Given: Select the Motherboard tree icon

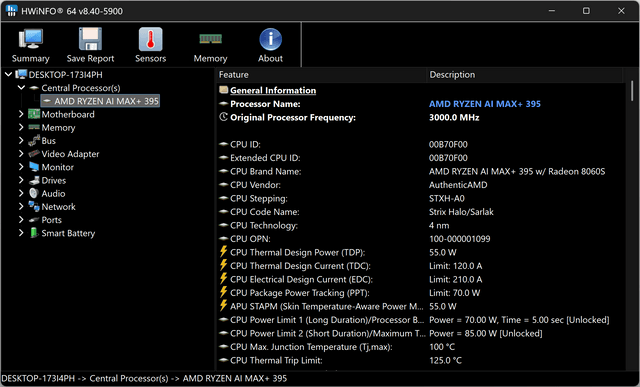Looking at the screenshot, I should [x=34, y=114].
